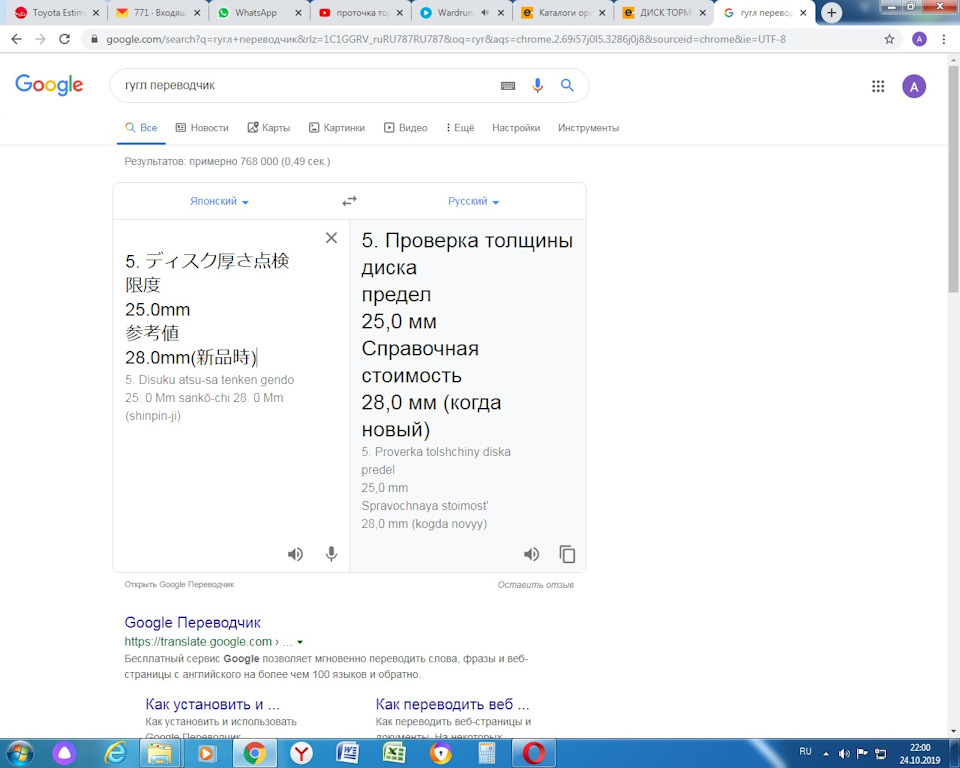Viewport: 960px width, 768px height.
Task: Show hidden system tray icons
Action: pyautogui.click(x=826, y=753)
